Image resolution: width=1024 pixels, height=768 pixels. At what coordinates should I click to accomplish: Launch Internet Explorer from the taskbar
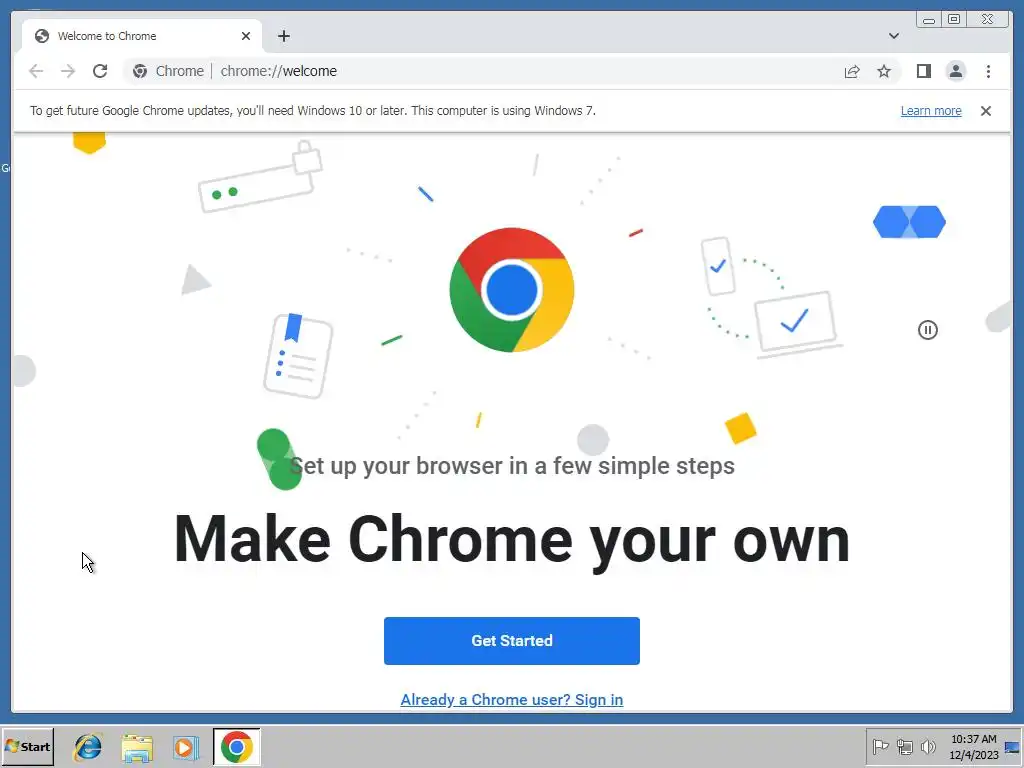tap(88, 747)
